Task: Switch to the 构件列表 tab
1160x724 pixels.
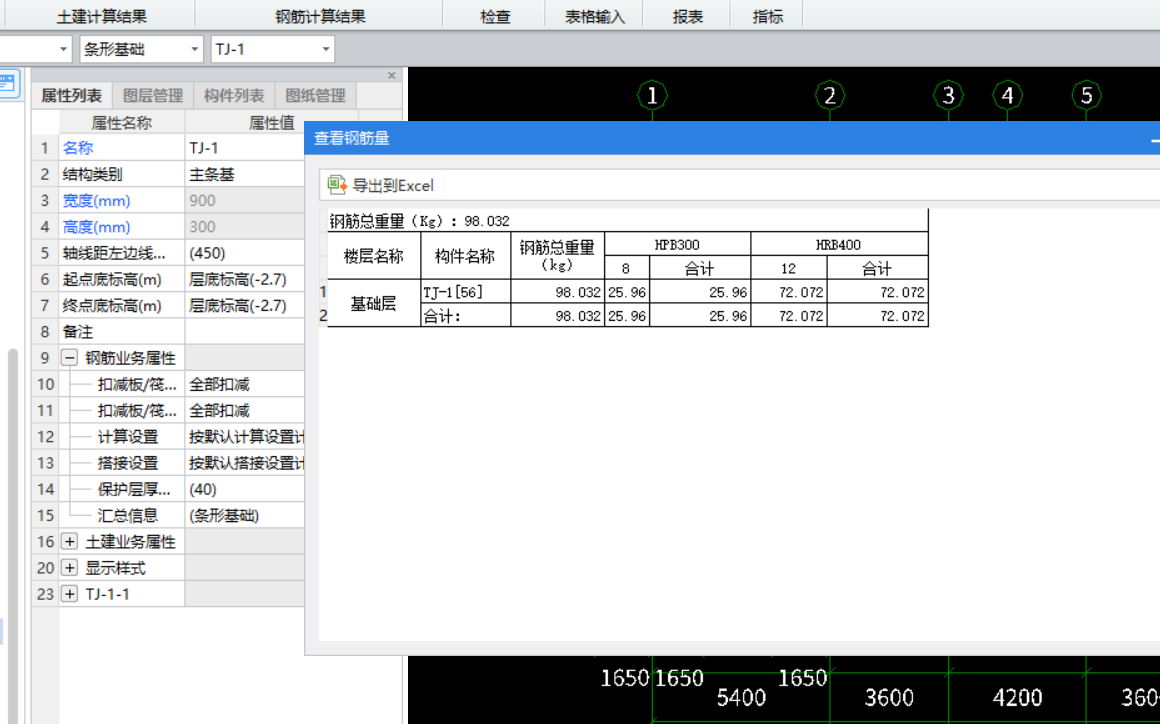Action: [x=234, y=95]
